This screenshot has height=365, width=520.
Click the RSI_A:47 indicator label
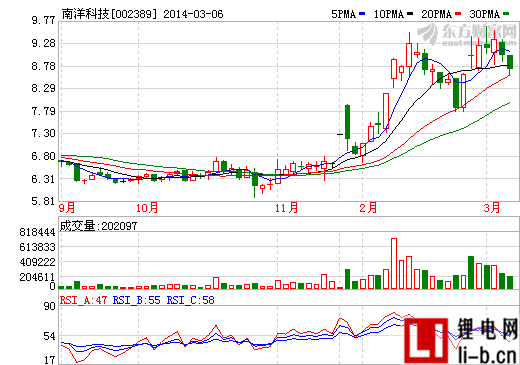(x=83, y=300)
